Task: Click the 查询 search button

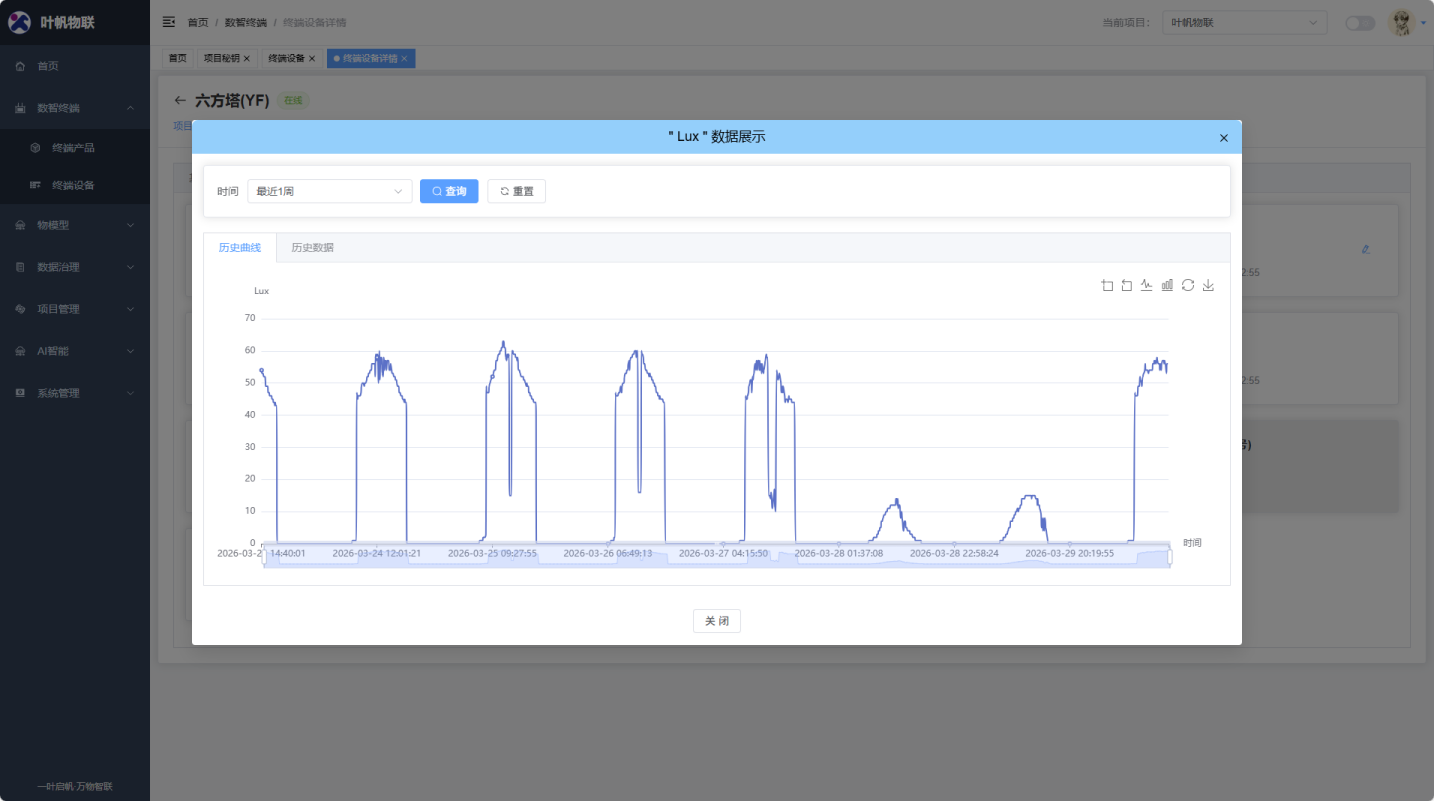Action: [x=449, y=191]
